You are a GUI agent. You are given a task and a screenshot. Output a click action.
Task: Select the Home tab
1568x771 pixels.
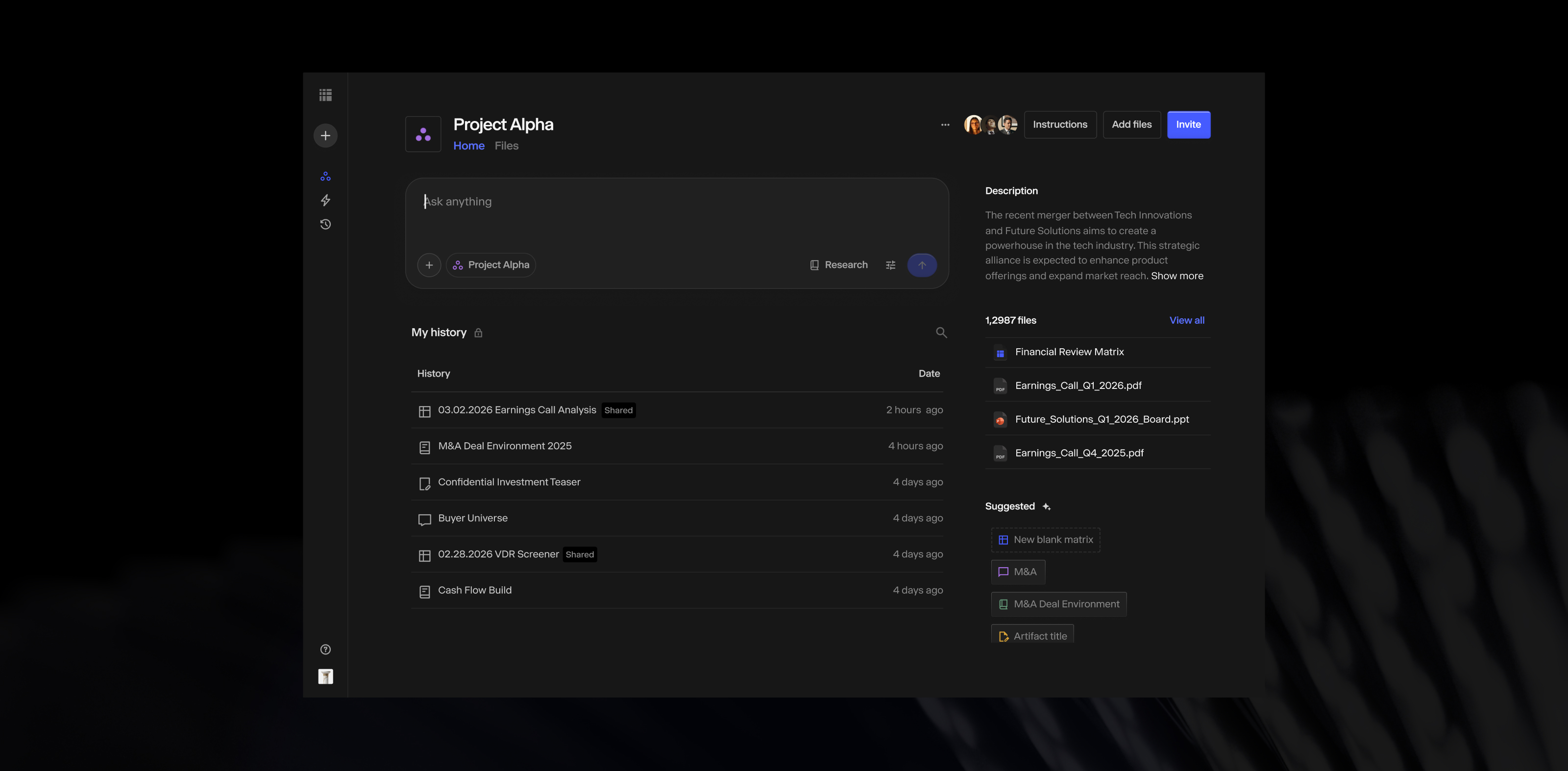click(469, 146)
